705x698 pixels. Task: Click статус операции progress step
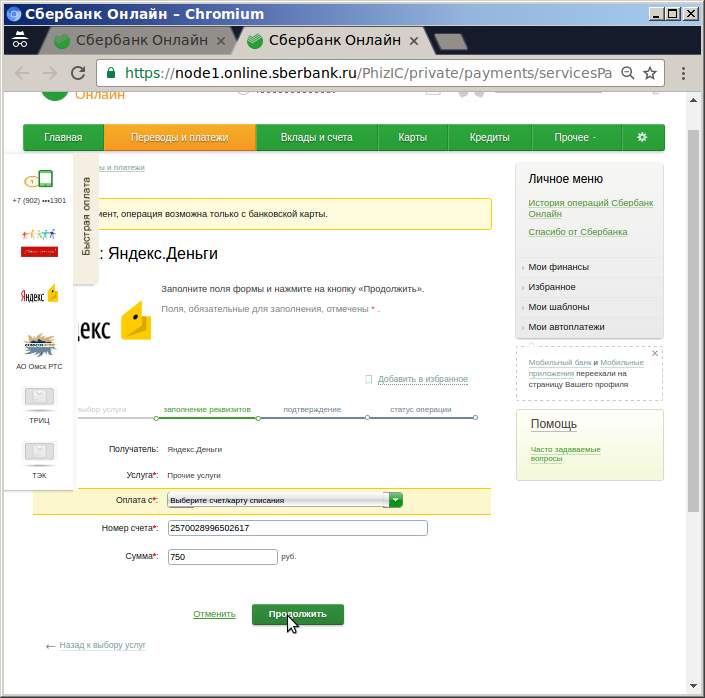click(420, 410)
